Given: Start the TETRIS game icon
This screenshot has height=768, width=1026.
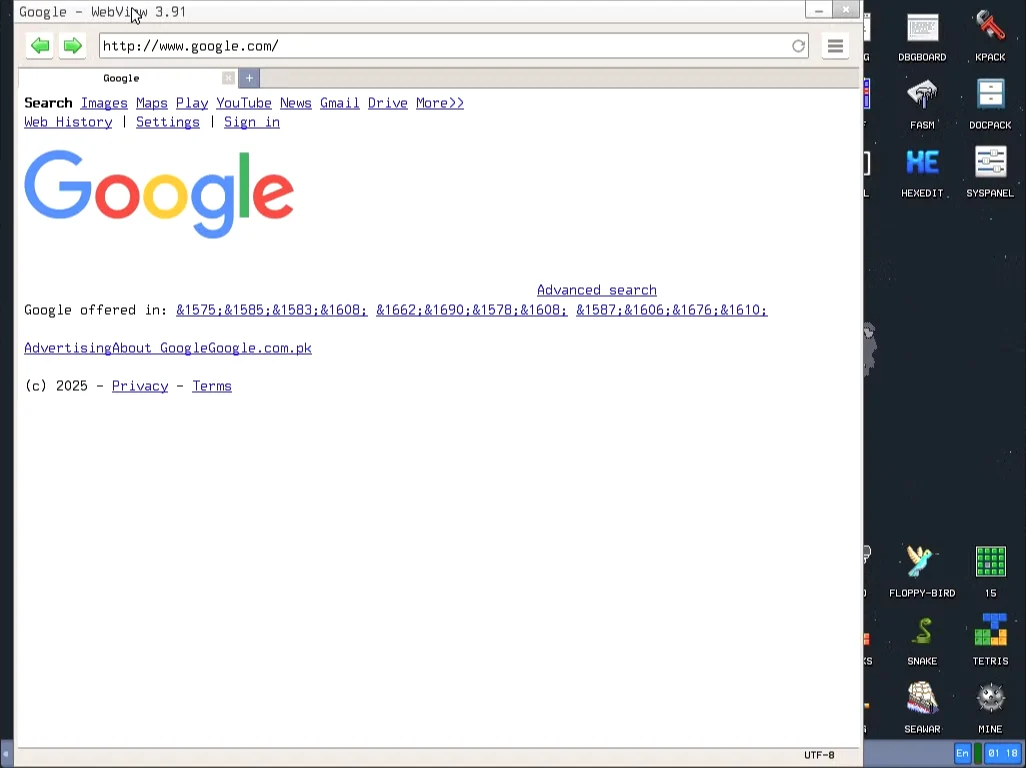Looking at the screenshot, I should point(990,641).
